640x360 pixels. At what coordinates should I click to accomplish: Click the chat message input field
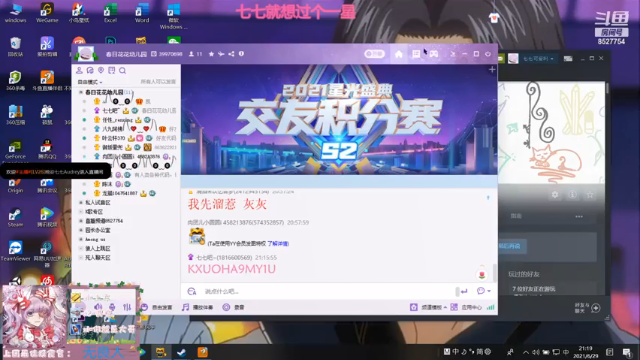tap(327, 291)
